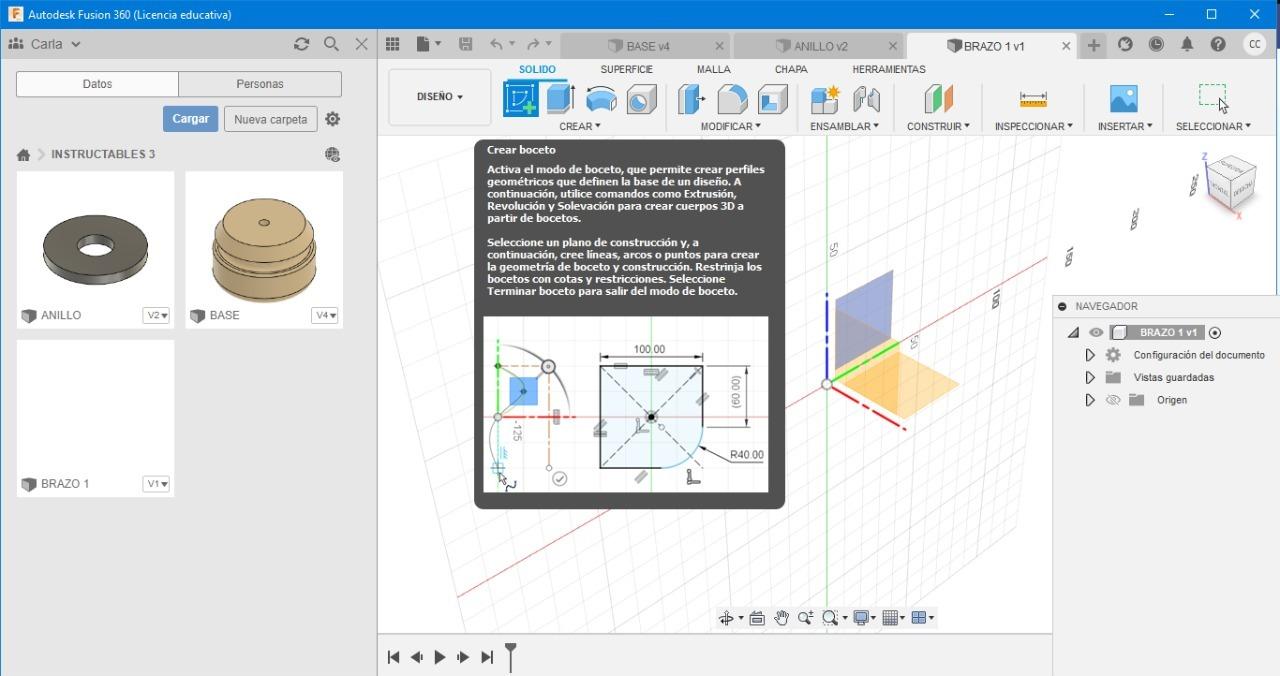1280x676 pixels.
Task: Open the extensions icon near new tab
Action: 1125,44
